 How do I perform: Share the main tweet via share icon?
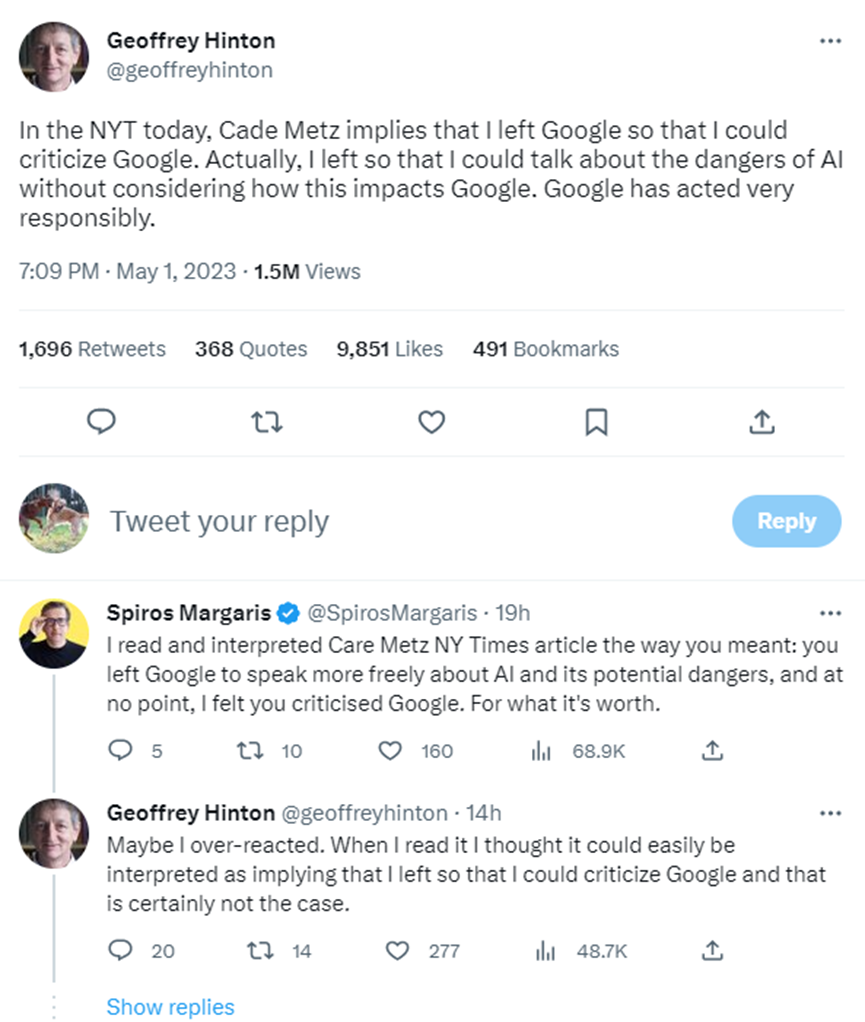pos(762,423)
